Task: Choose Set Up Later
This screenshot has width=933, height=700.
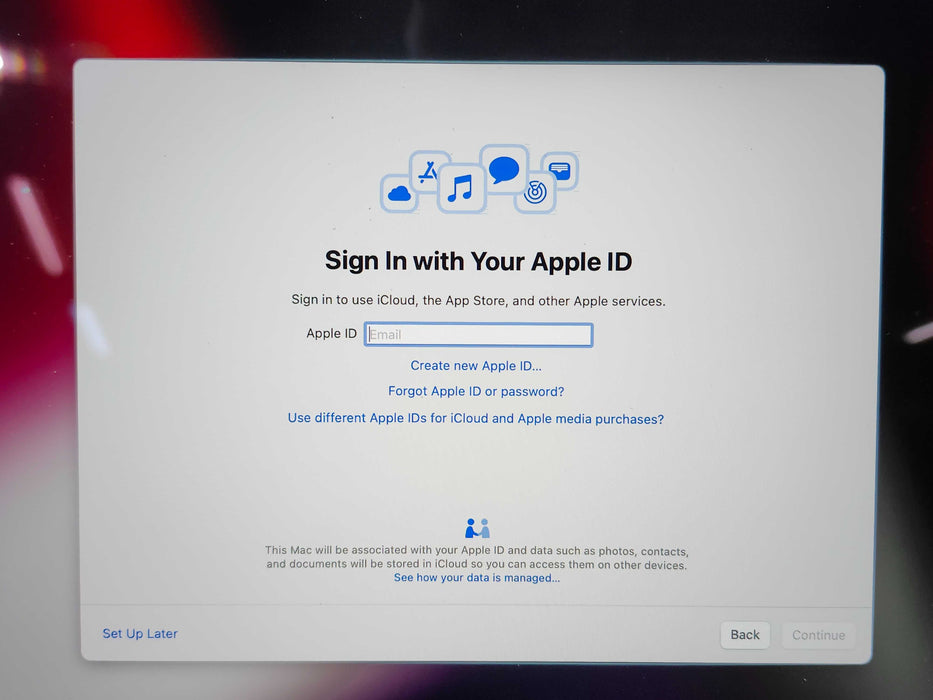Action: [140, 633]
